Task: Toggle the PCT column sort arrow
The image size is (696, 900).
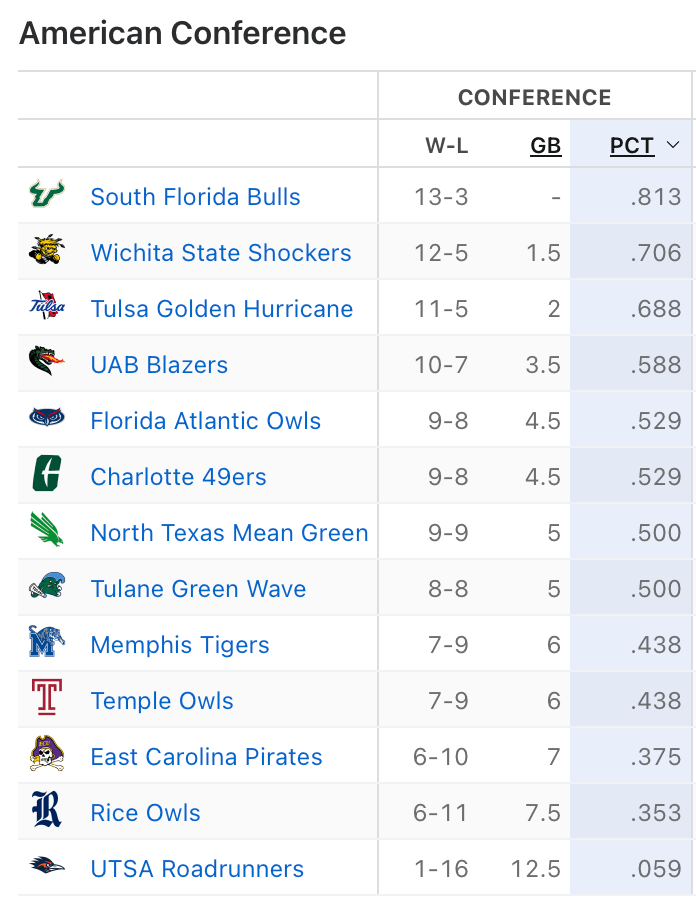Action: 673,146
